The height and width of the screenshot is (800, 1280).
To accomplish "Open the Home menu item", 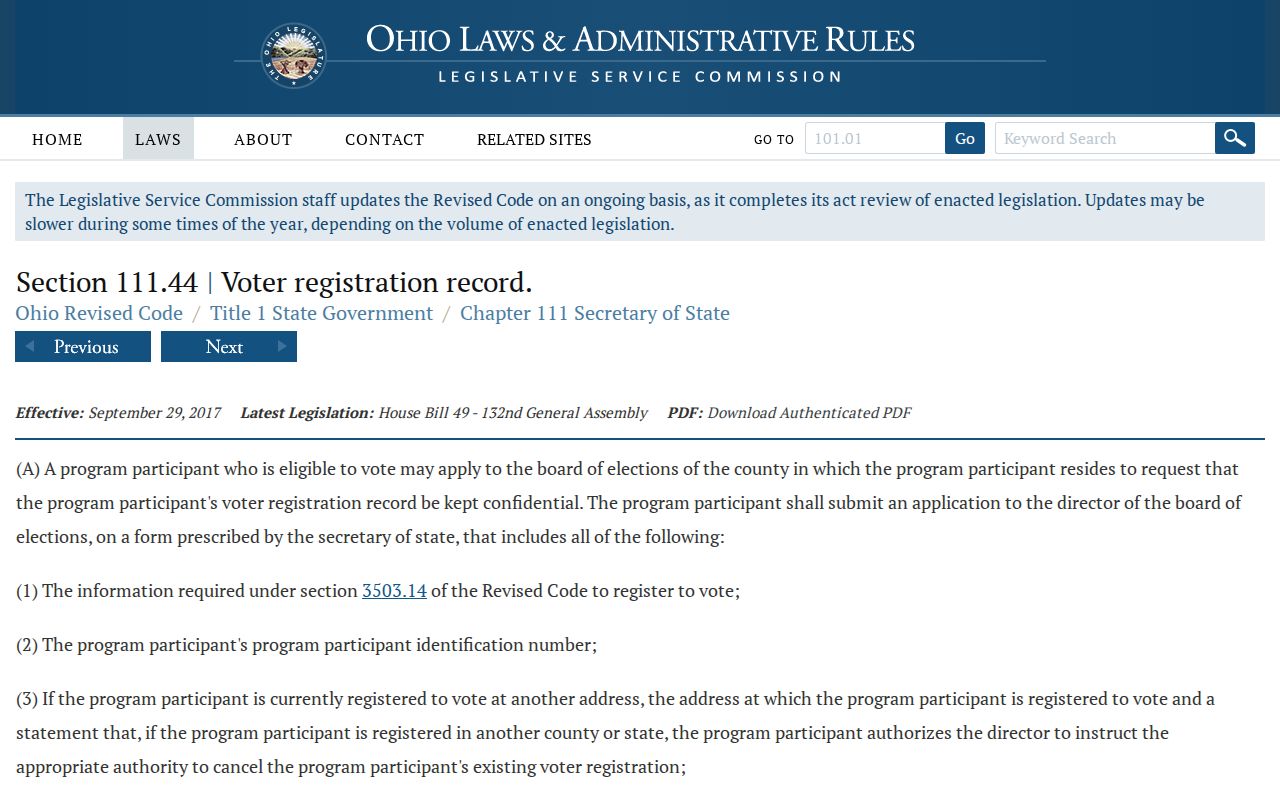I will coord(57,139).
